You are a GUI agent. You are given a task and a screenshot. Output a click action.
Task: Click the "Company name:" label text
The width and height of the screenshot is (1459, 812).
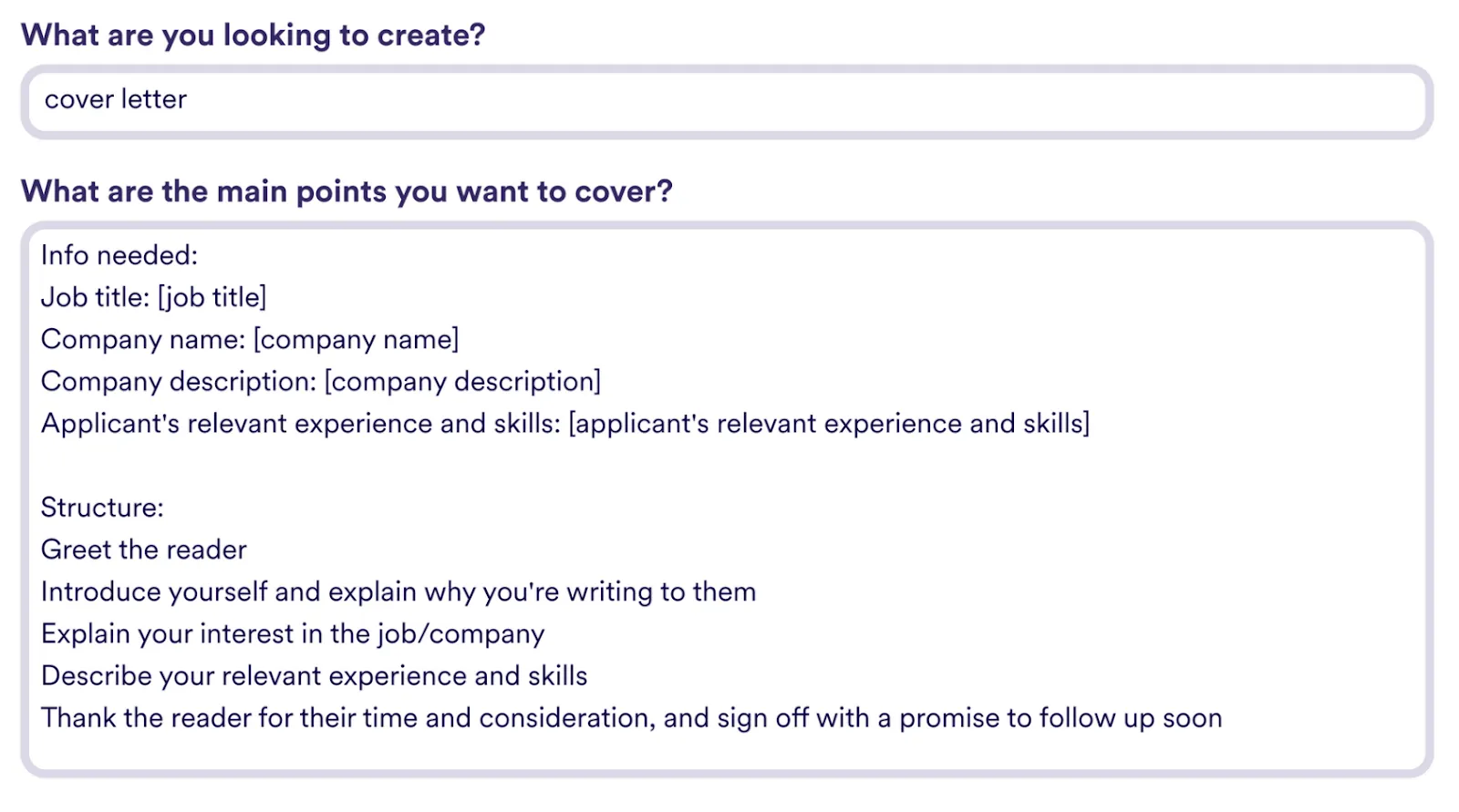(x=143, y=340)
